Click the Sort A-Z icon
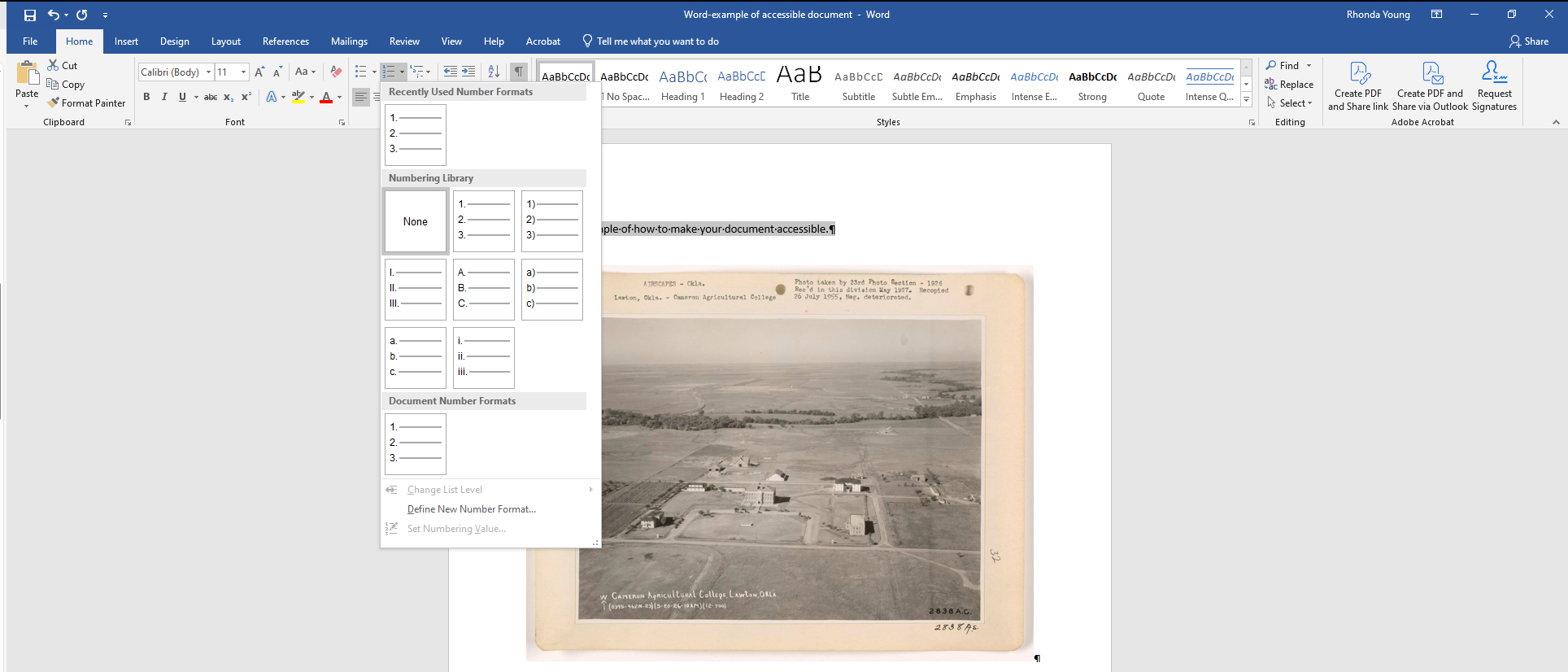This screenshot has height=672, width=1568. tap(494, 72)
